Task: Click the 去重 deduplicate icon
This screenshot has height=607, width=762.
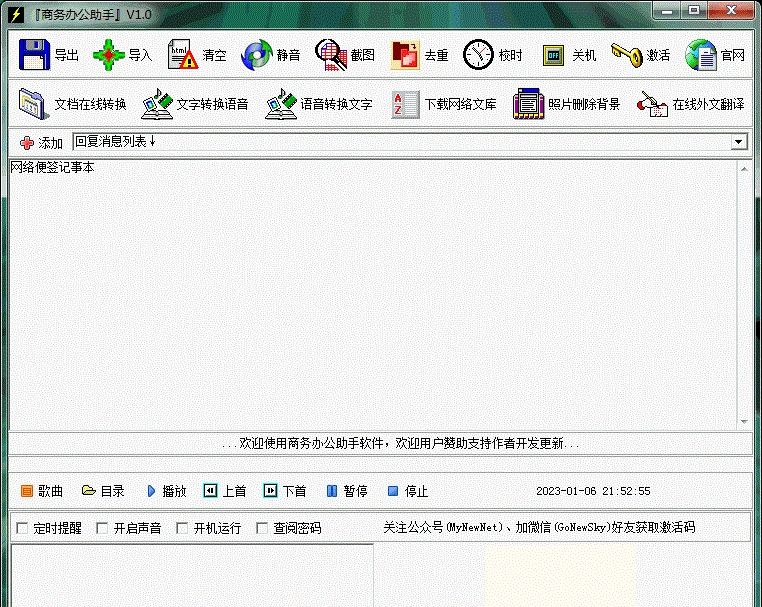Action: click(x=405, y=55)
